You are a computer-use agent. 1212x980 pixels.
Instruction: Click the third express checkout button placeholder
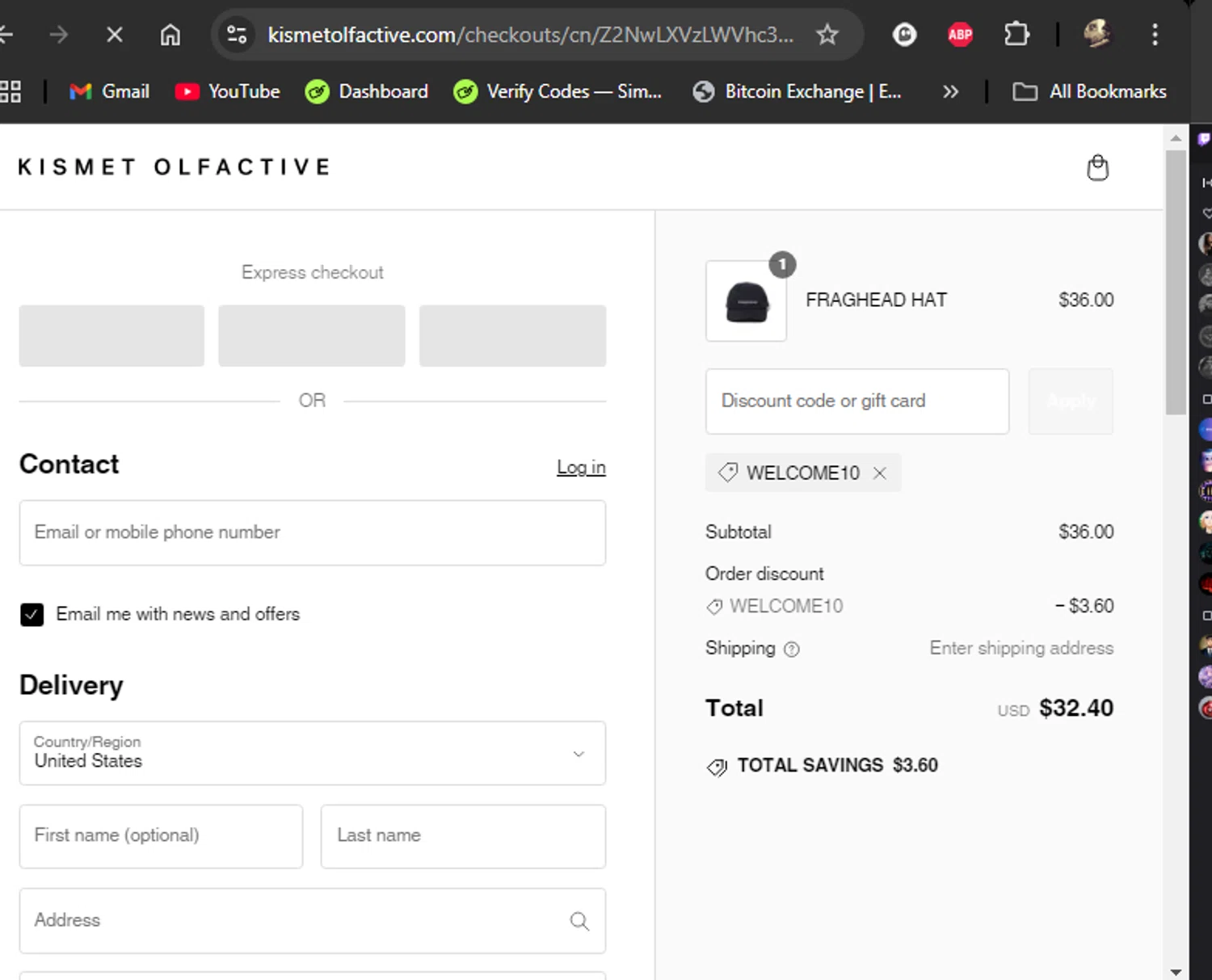[x=512, y=335]
